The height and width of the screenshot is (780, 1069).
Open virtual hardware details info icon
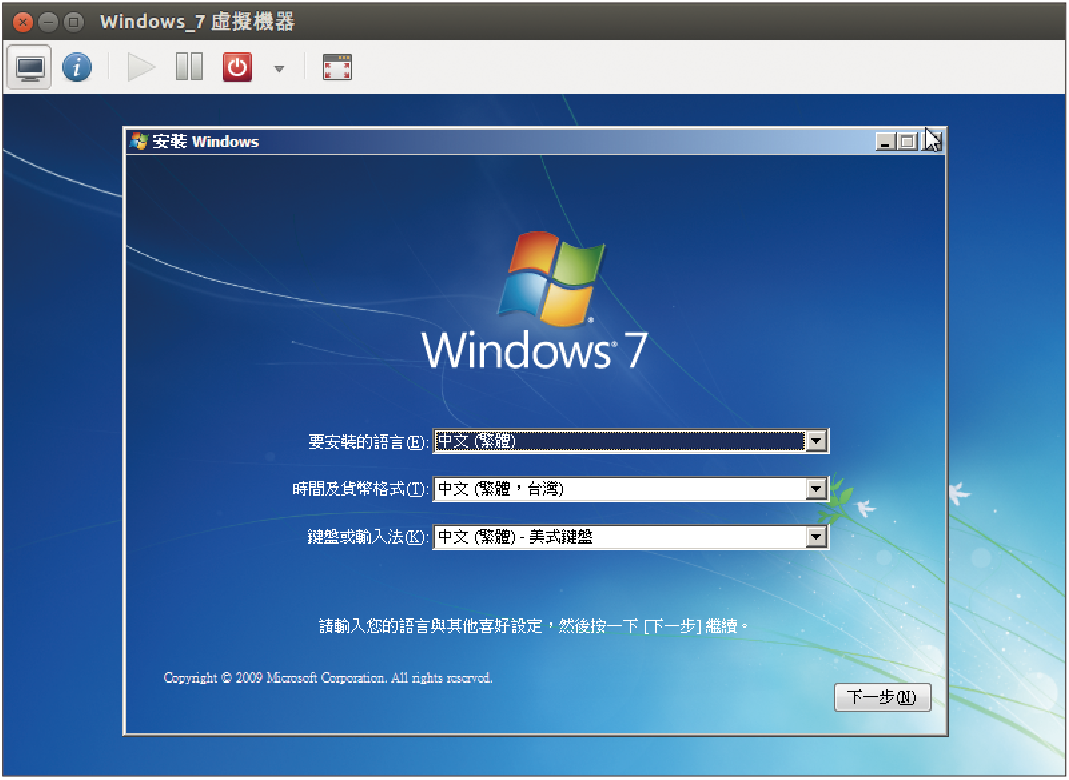click(x=77, y=68)
